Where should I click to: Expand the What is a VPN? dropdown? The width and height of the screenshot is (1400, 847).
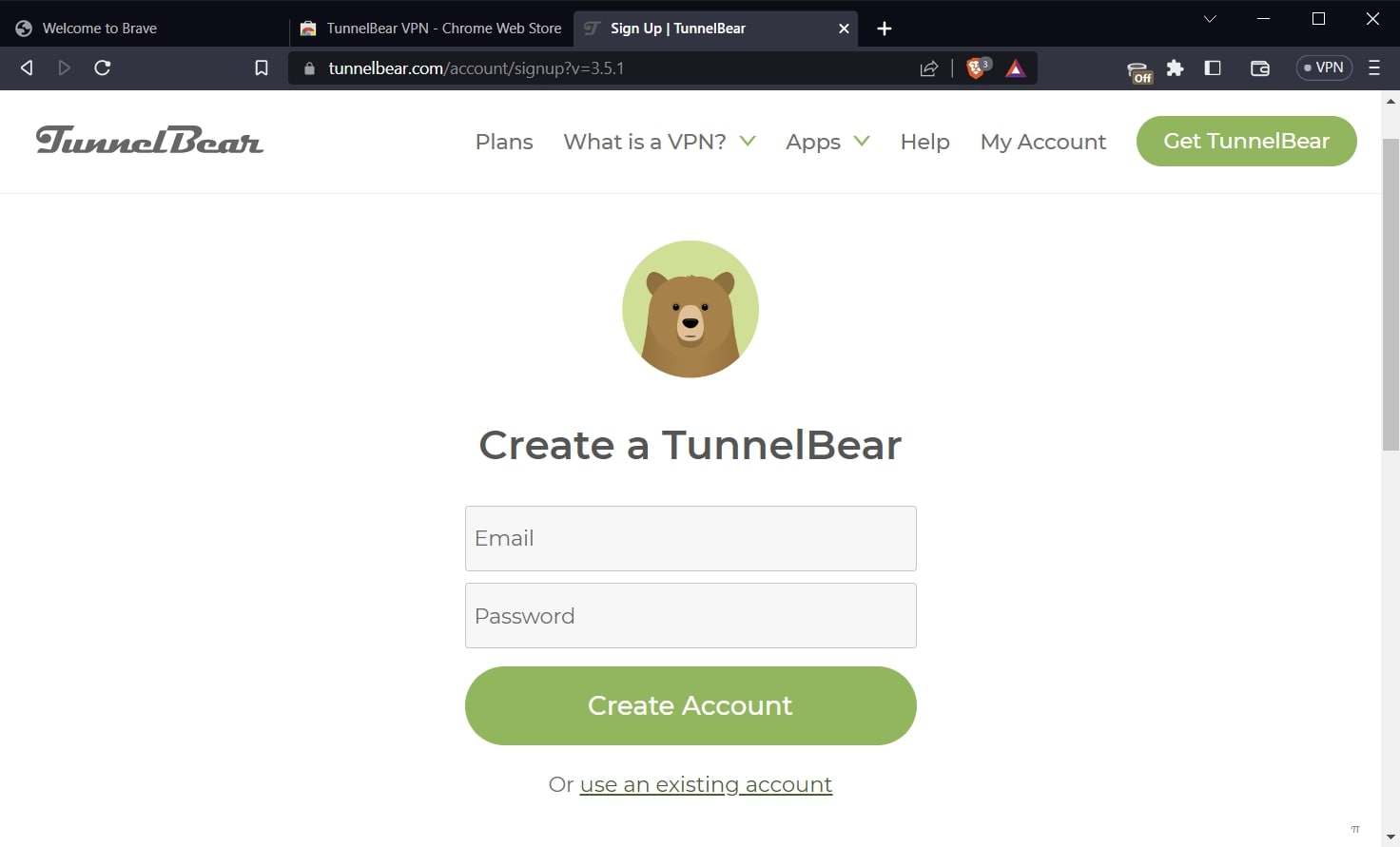[659, 142]
